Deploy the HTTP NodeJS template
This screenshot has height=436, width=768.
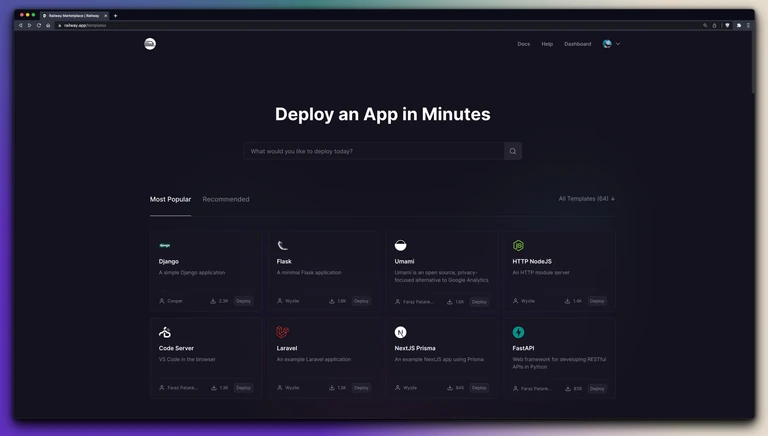(x=597, y=301)
